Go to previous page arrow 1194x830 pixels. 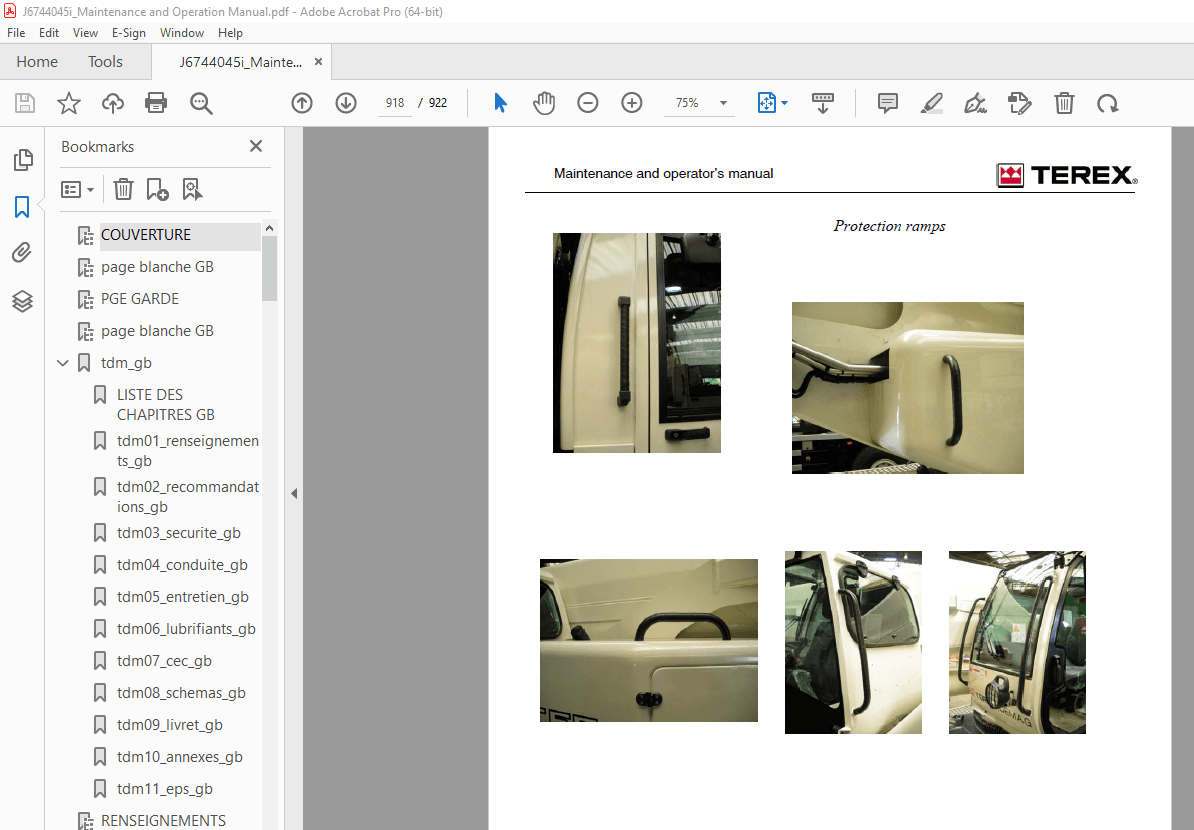click(x=302, y=103)
